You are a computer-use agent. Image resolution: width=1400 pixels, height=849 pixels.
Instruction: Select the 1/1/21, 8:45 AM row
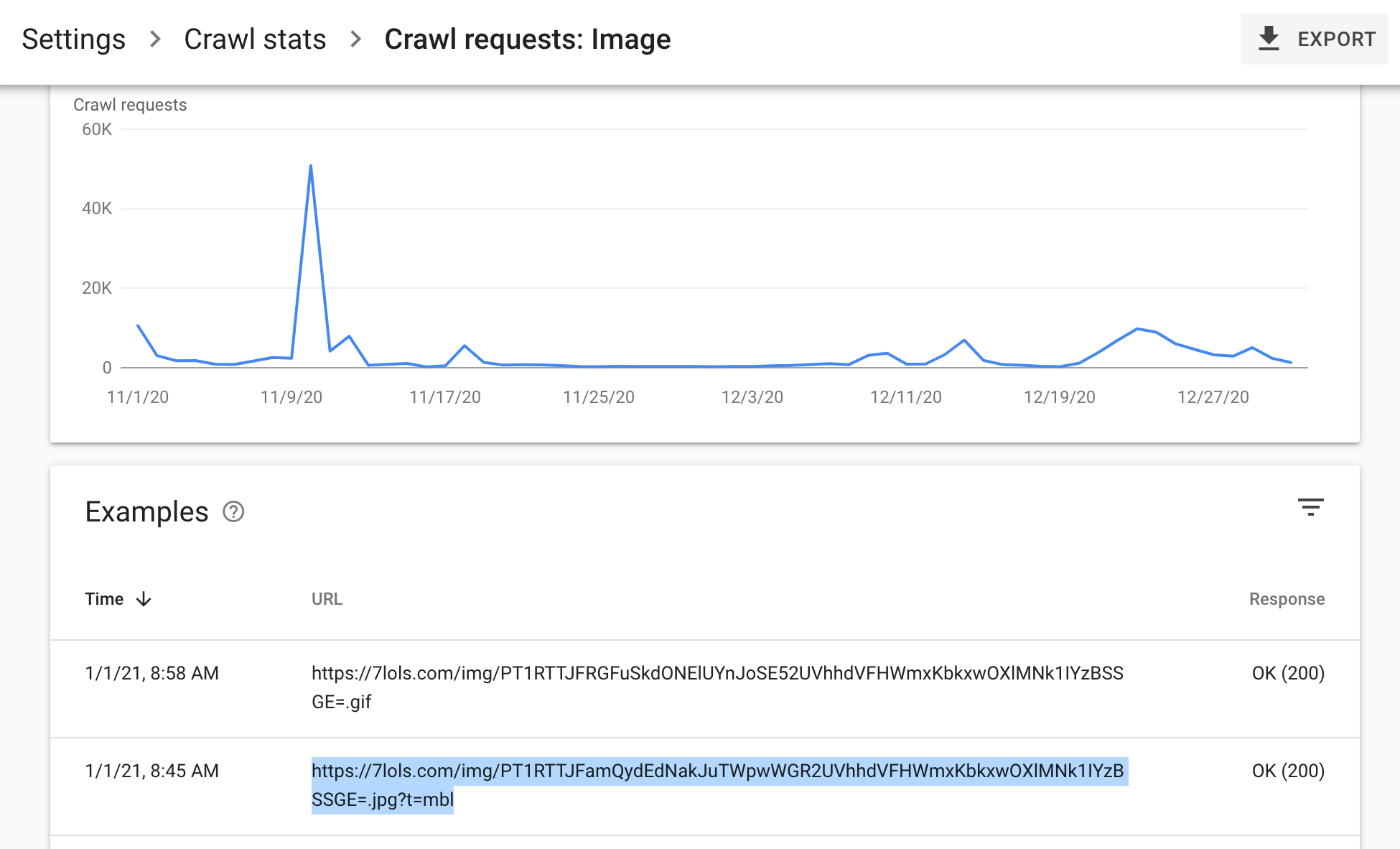(705, 787)
